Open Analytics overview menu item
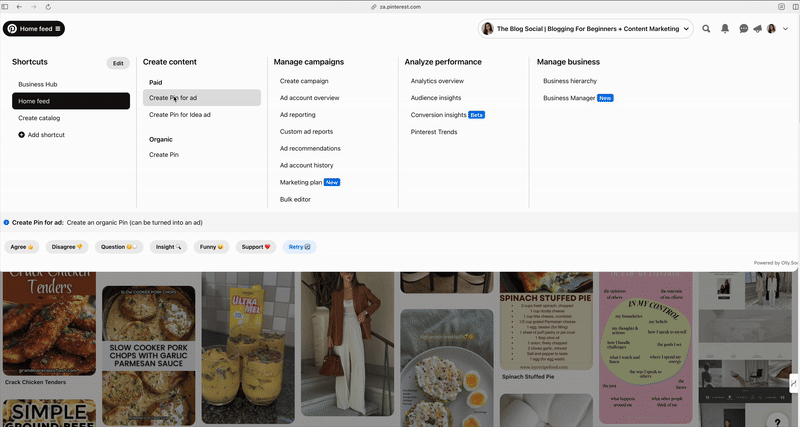800x427 pixels. (x=437, y=81)
